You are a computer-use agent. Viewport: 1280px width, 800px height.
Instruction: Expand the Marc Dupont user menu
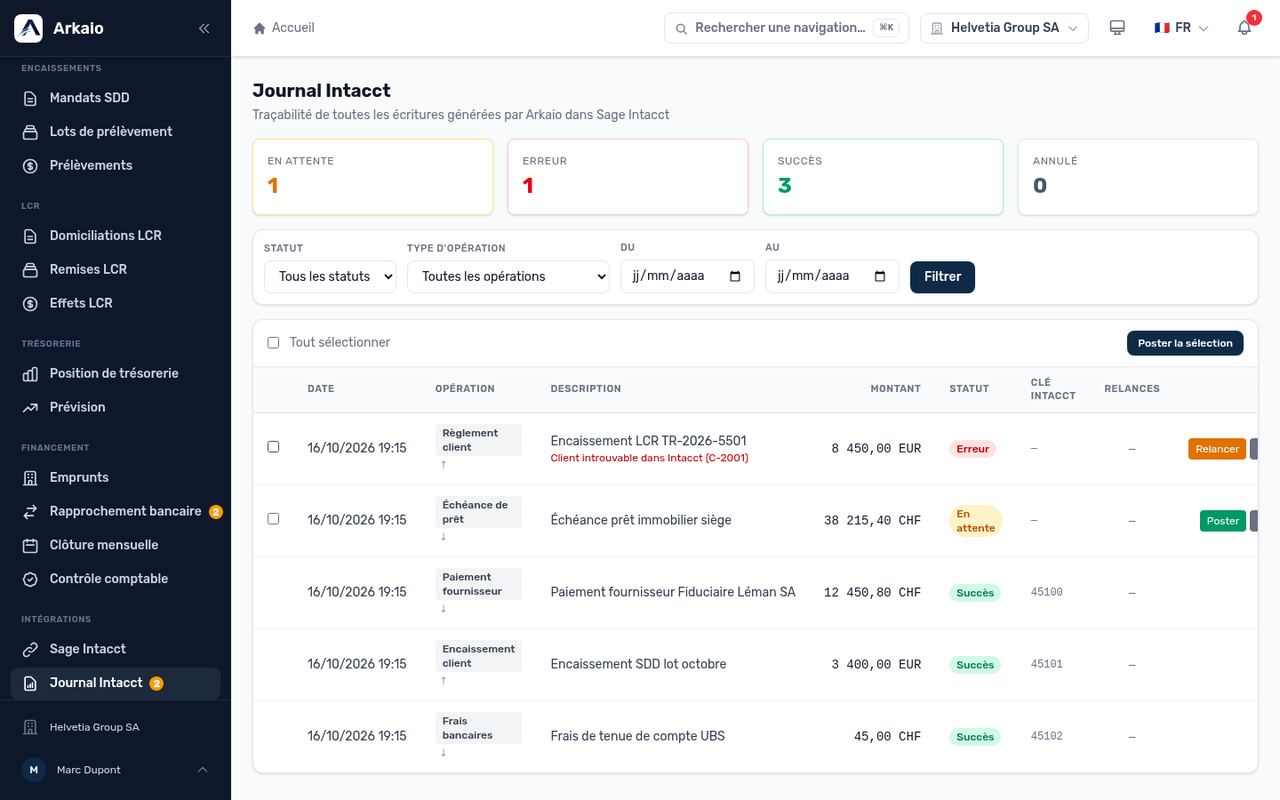pyautogui.click(x=115, y=770)
